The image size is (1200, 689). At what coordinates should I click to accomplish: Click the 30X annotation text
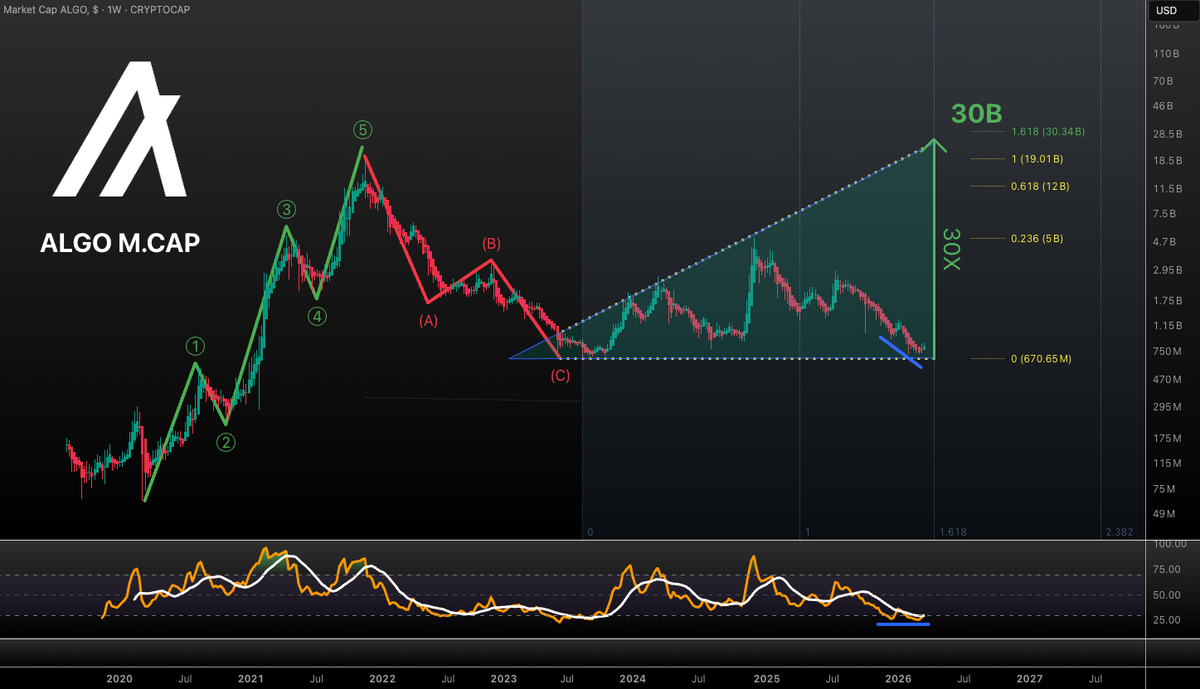(x=951, y=245)
